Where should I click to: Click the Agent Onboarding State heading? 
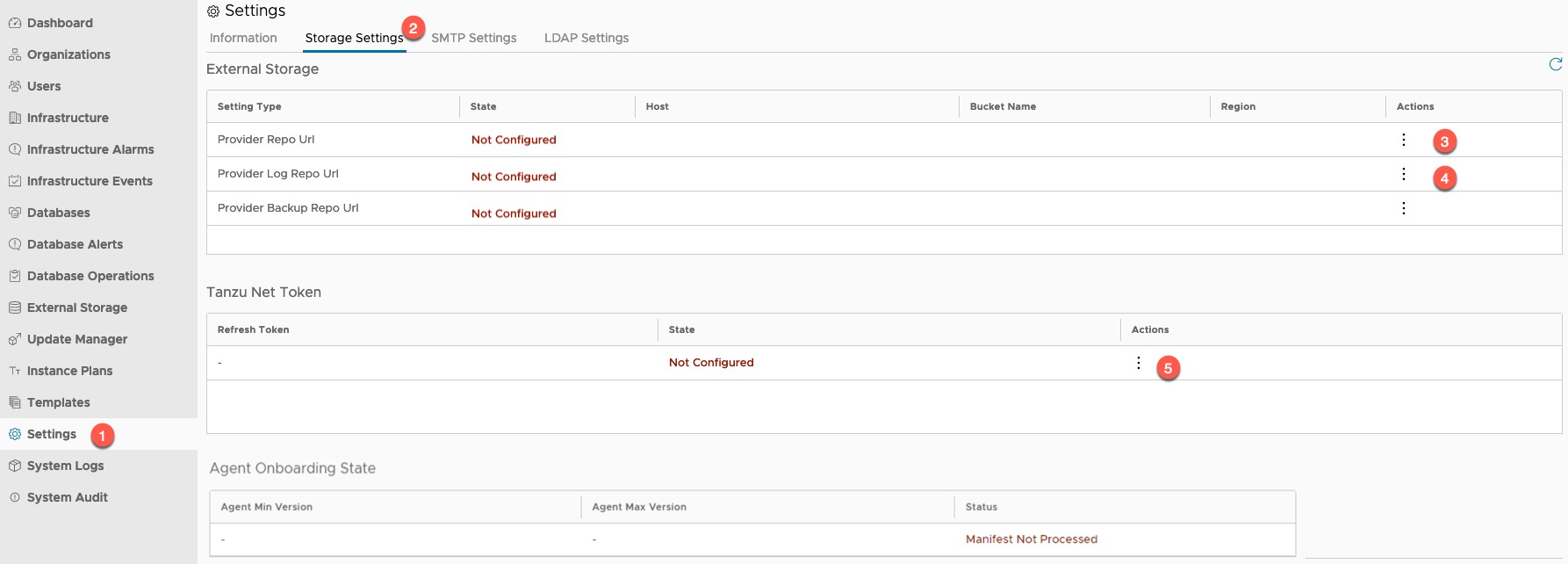click(x=292, y=468)
